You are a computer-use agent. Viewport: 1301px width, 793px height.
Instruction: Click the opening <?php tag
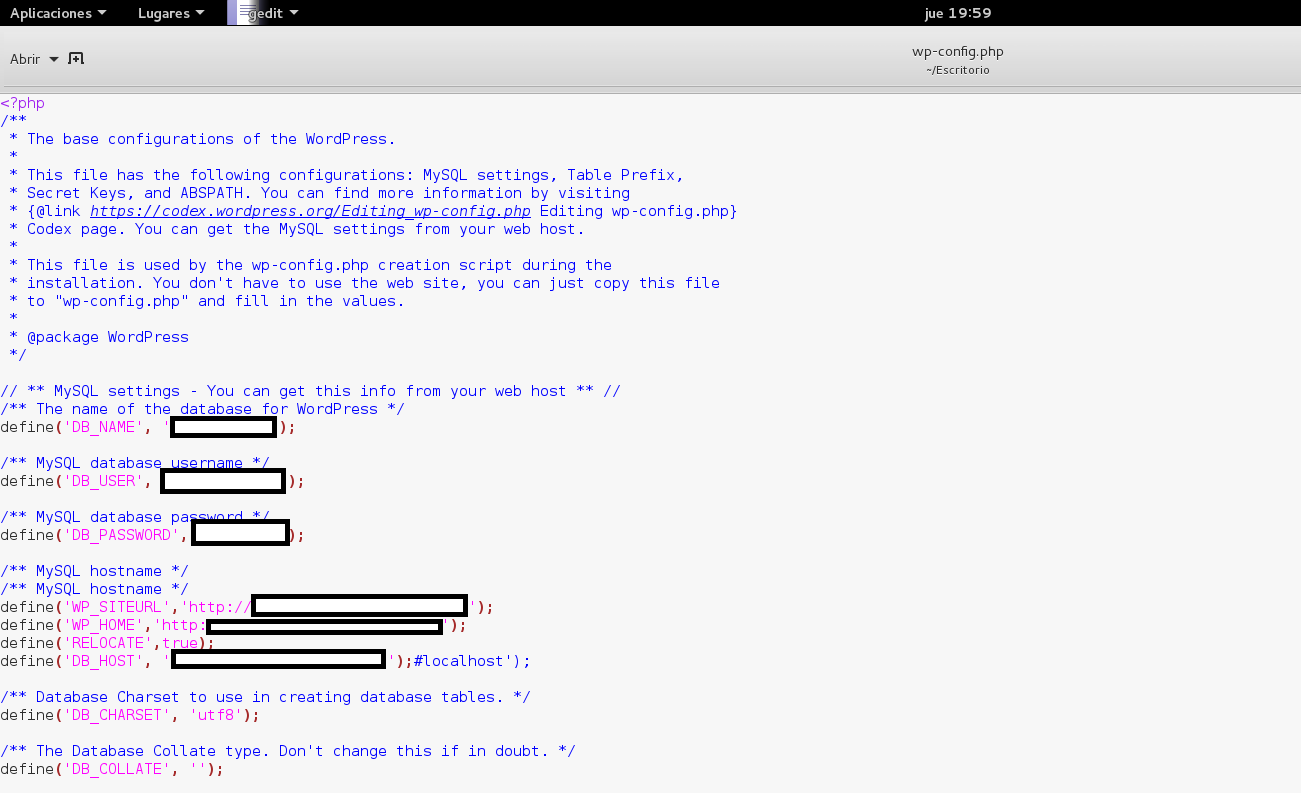23,103
